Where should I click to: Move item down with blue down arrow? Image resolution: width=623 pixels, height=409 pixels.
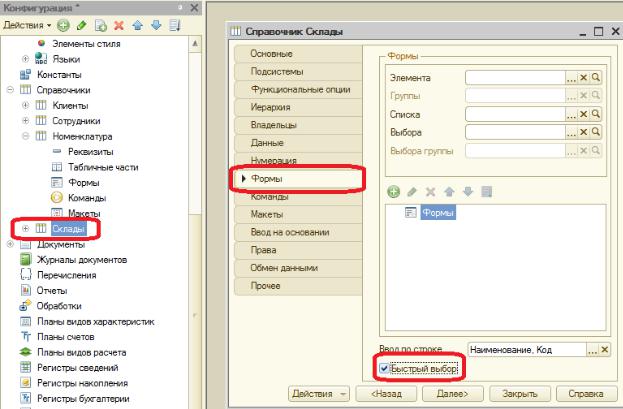pyautogui.click(x=156, y=25)
